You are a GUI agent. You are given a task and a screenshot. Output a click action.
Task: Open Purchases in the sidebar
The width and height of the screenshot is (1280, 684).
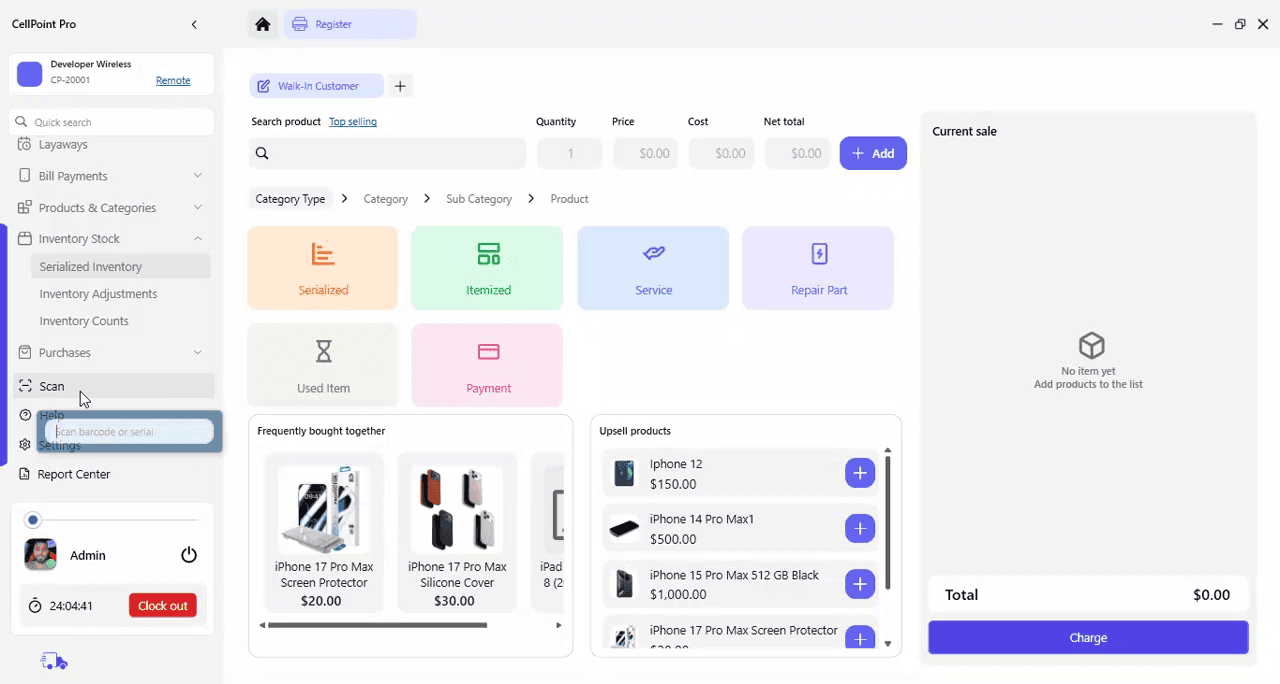click(x=64, y=353)
